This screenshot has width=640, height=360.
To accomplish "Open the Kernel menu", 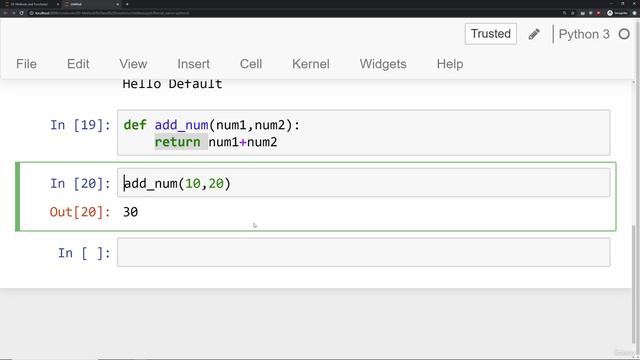I will (311, 64).
